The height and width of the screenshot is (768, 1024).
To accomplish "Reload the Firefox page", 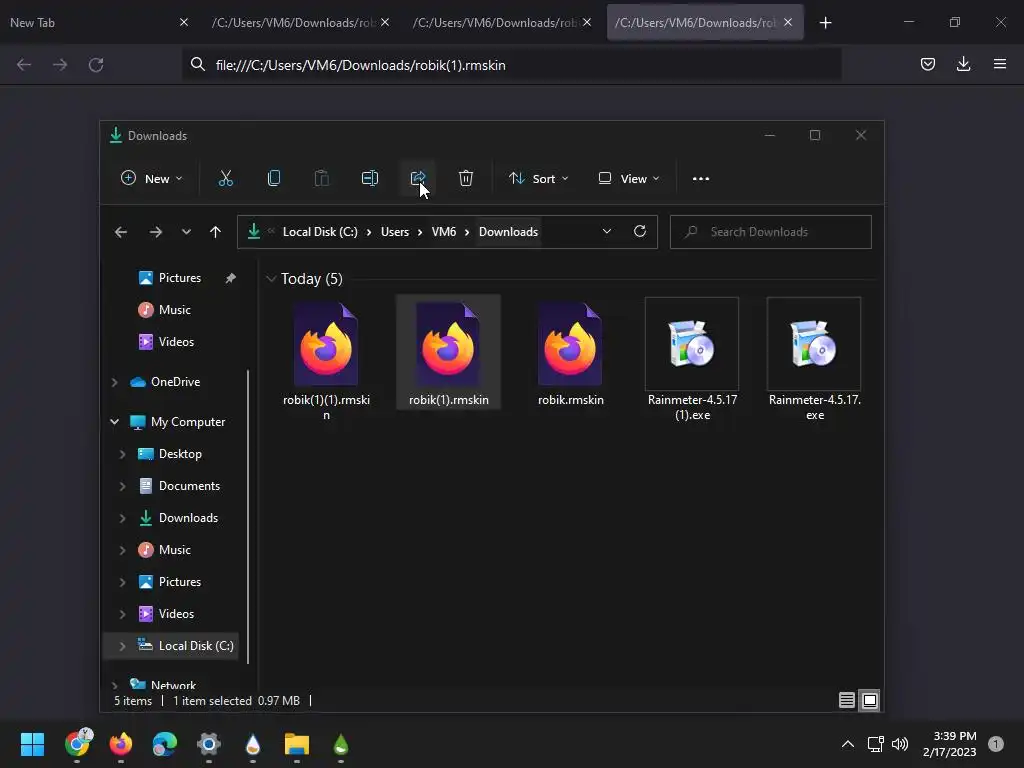I will tap(96, 65).
